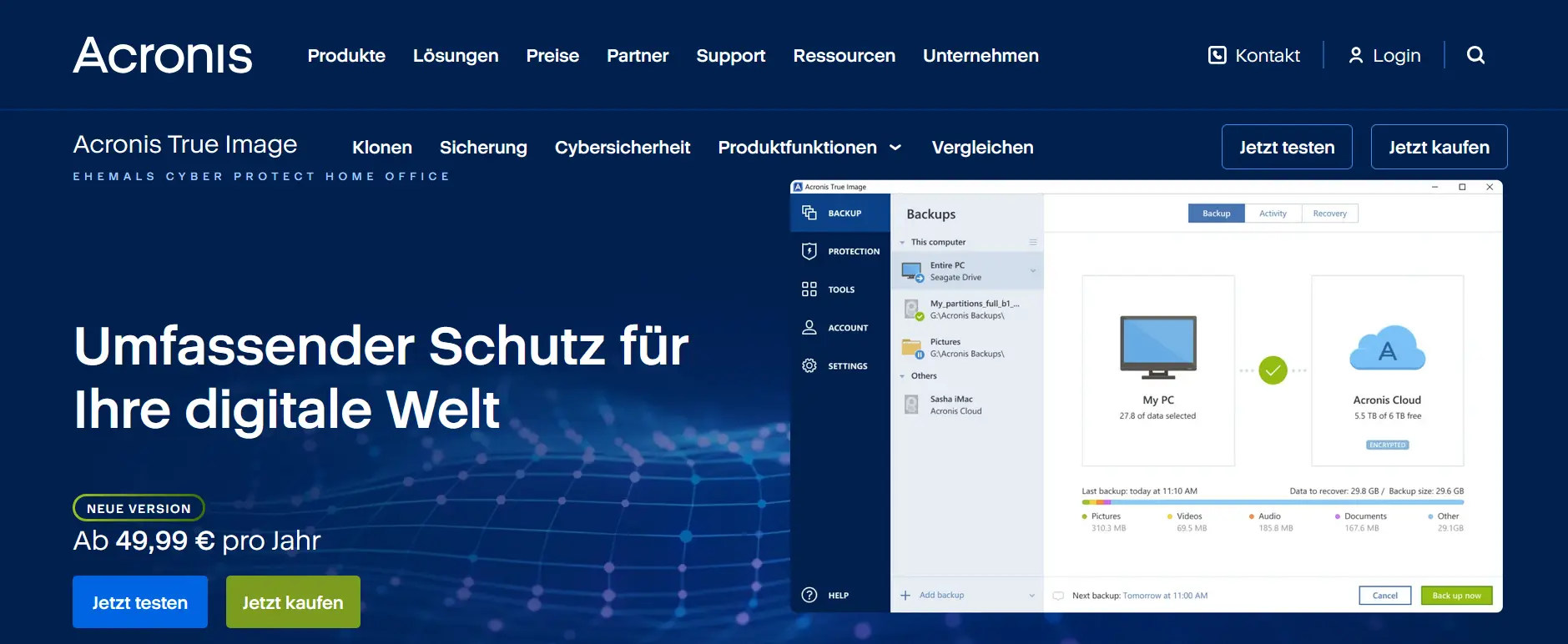The width and height of the screenshot is (1568, 644).
Task: Click the Videos 69.5 MB legend entry
Action: pyautogui.click(x=1187, y=522)
